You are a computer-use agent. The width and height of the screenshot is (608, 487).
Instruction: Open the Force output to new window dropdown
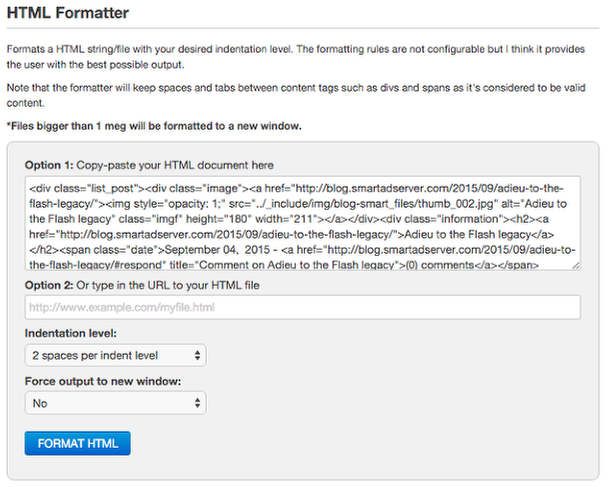click(x=114, y=403)
